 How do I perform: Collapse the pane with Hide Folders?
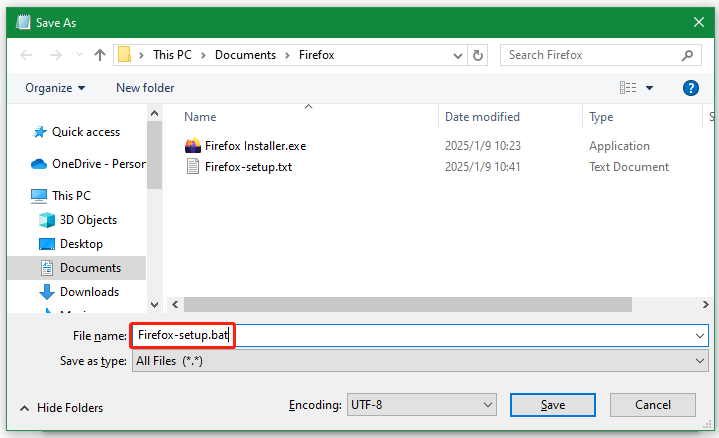coord(62,408)
